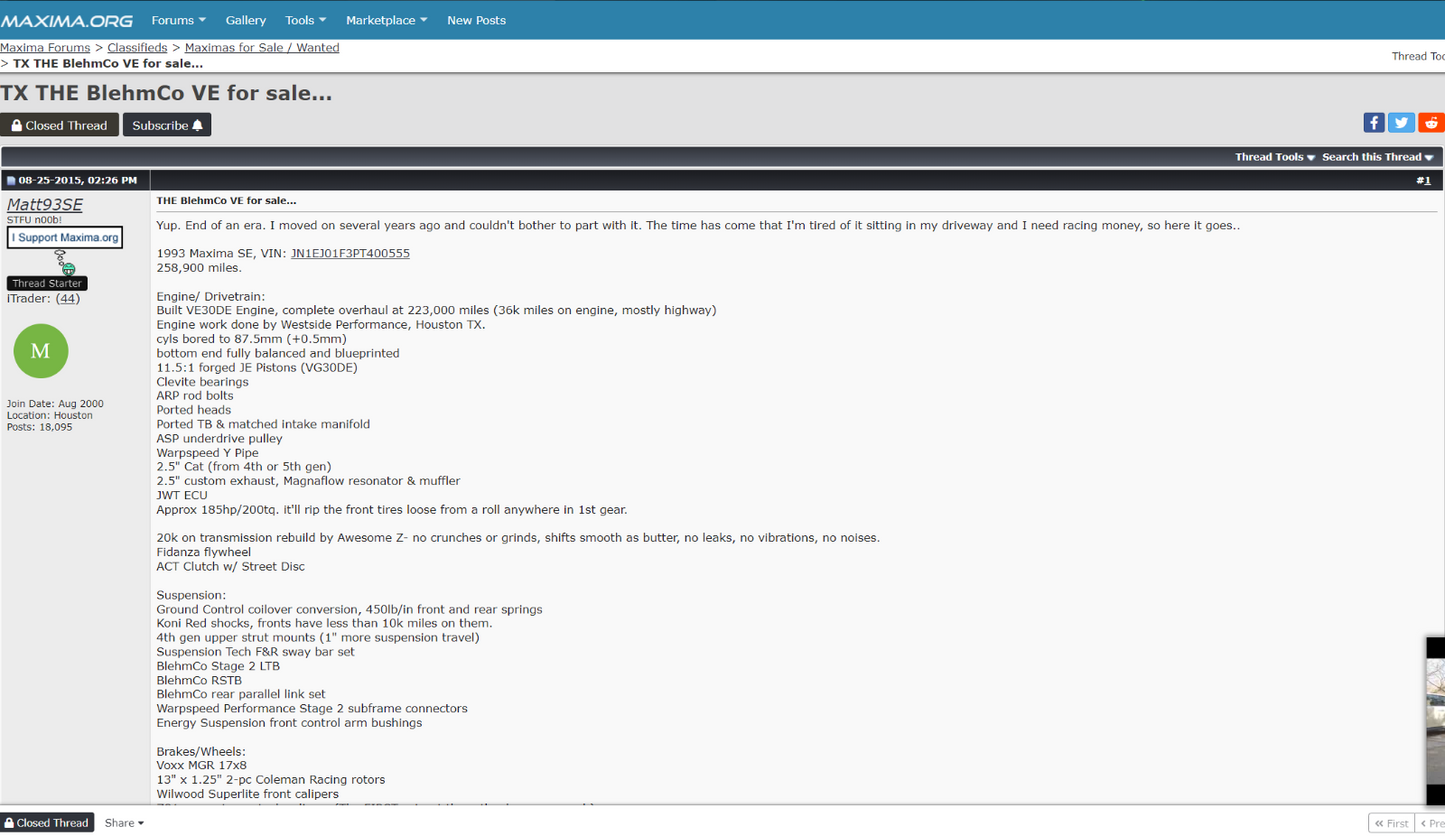
Task: Open the Marketplace dropdown
Action: (x=386, y=20)
